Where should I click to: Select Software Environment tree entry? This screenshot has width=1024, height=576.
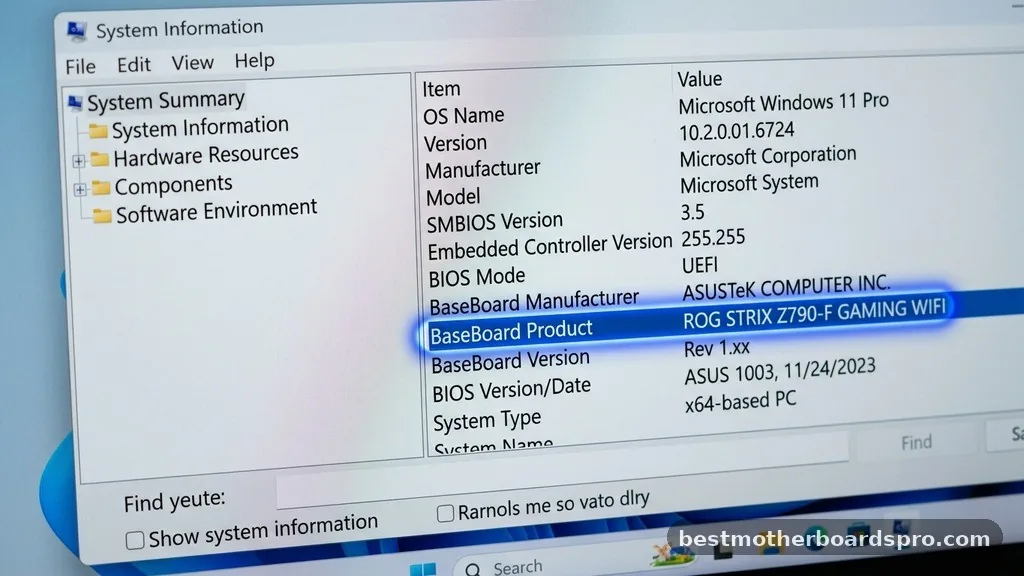216,211
